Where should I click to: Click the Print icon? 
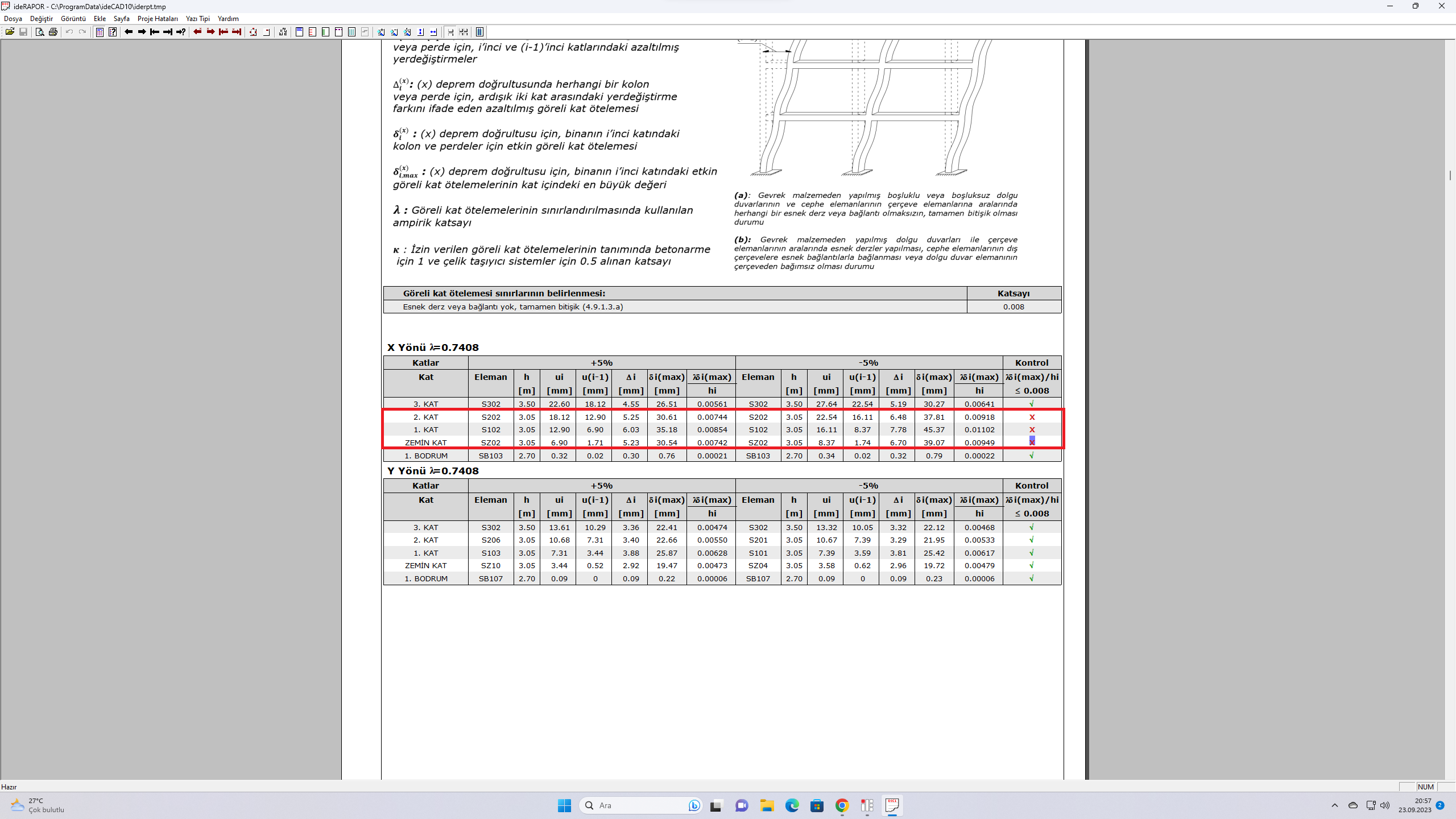click(x=53, y=32)
